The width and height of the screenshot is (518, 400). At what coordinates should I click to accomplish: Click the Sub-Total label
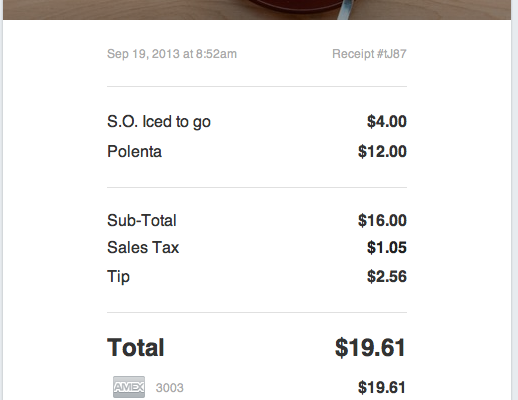[x=142, y=220]
